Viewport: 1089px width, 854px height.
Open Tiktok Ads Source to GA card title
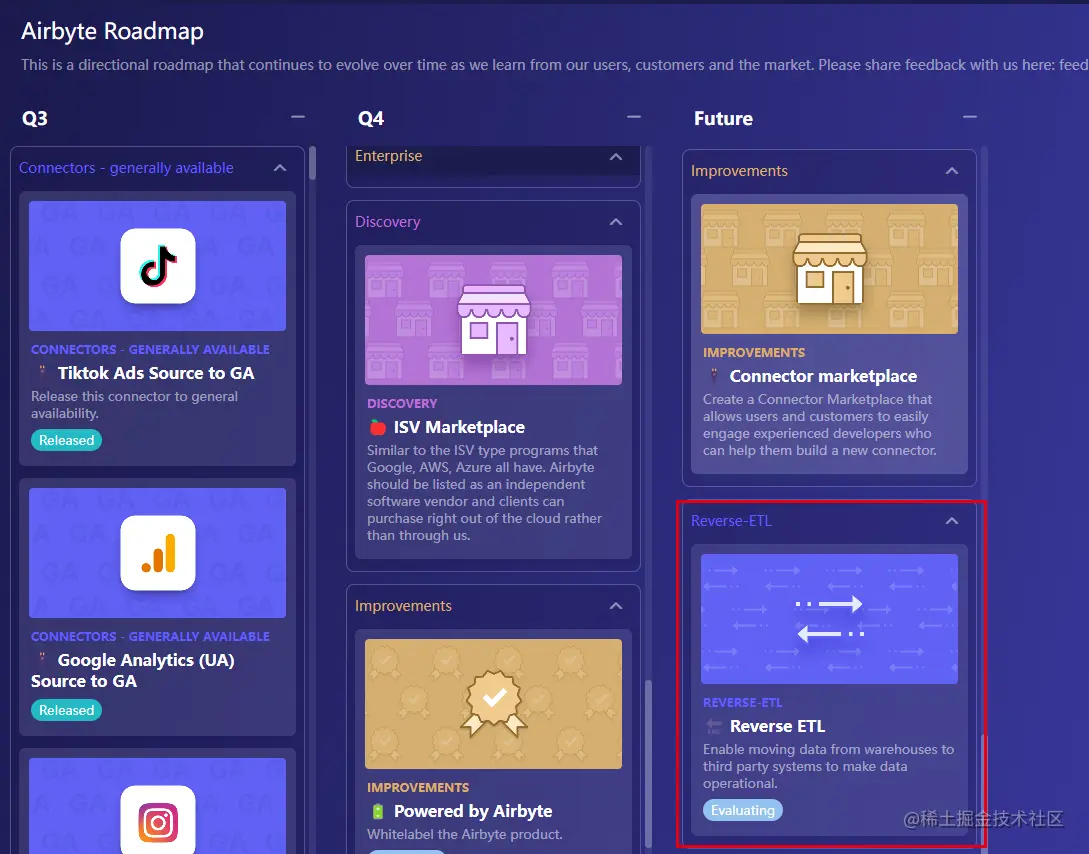click(x=156, y=373)
